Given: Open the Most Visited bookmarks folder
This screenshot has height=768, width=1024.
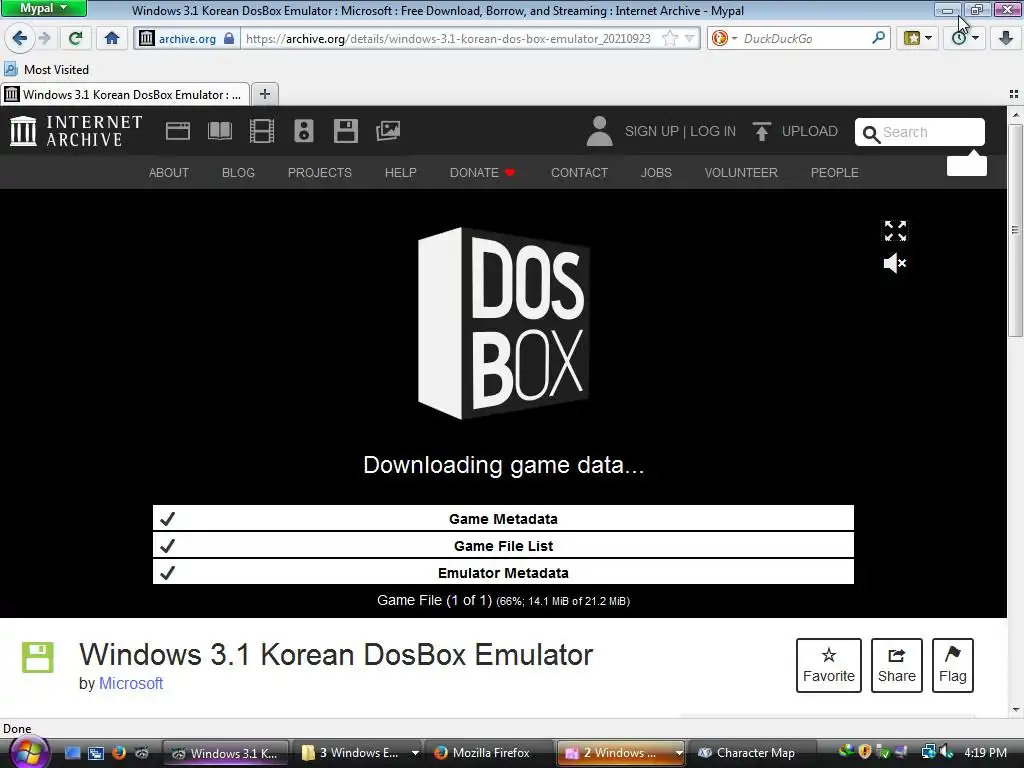Looking at the screenshot, I should 47,69.
